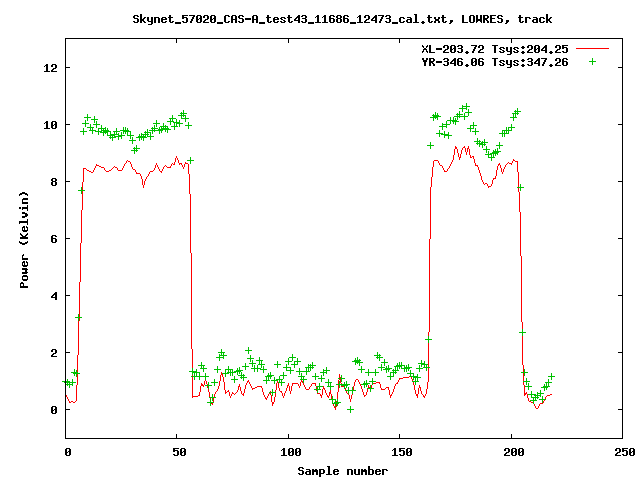Click the x-axis tick label 50
The image size is (640, 480).
point(179,452)
